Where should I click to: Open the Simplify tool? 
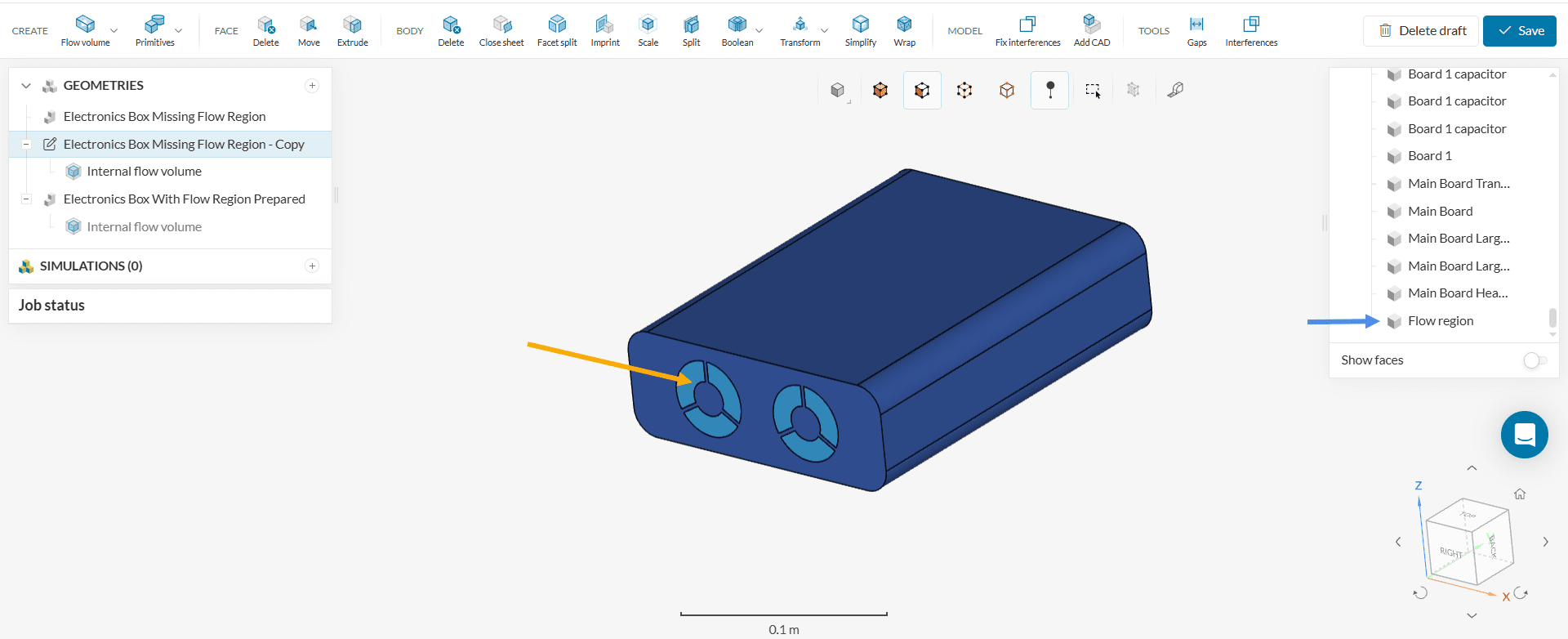click(x=860, y=31)
